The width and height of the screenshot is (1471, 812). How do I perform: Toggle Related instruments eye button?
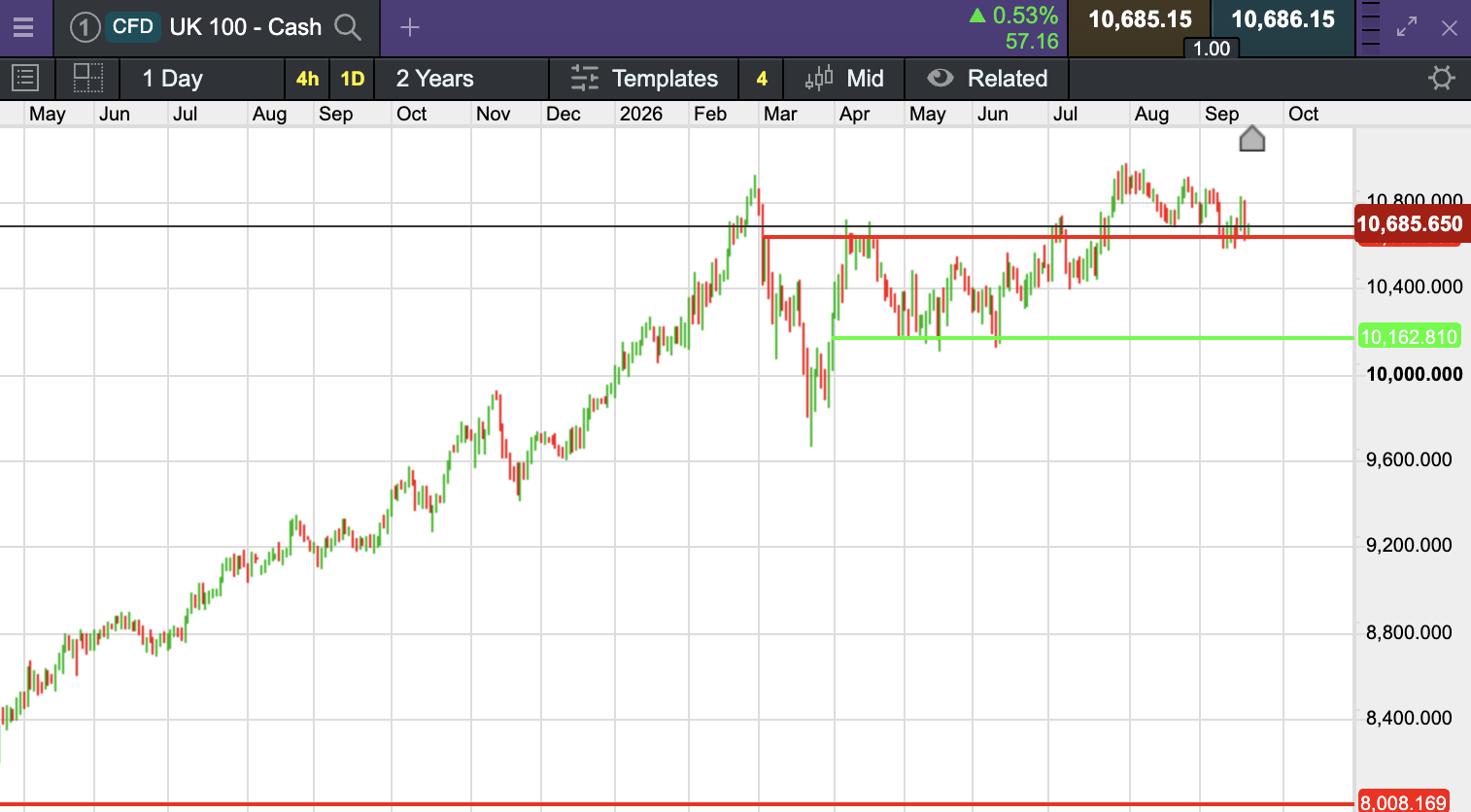click(x=987, y=79)
